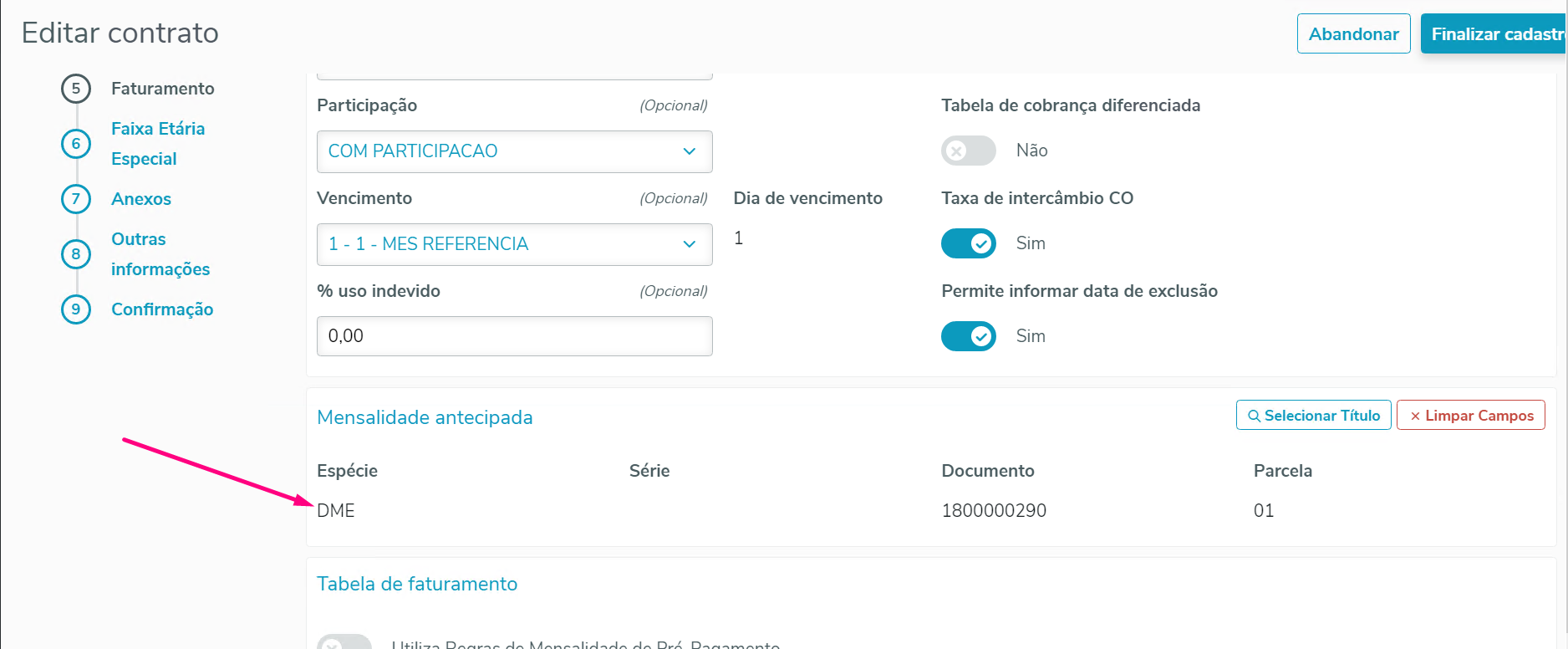The height and width of the screenshot is (649, 1568).
Task: Disable Taxa de intercâmbio CO toggle
Action: point(969,243)
